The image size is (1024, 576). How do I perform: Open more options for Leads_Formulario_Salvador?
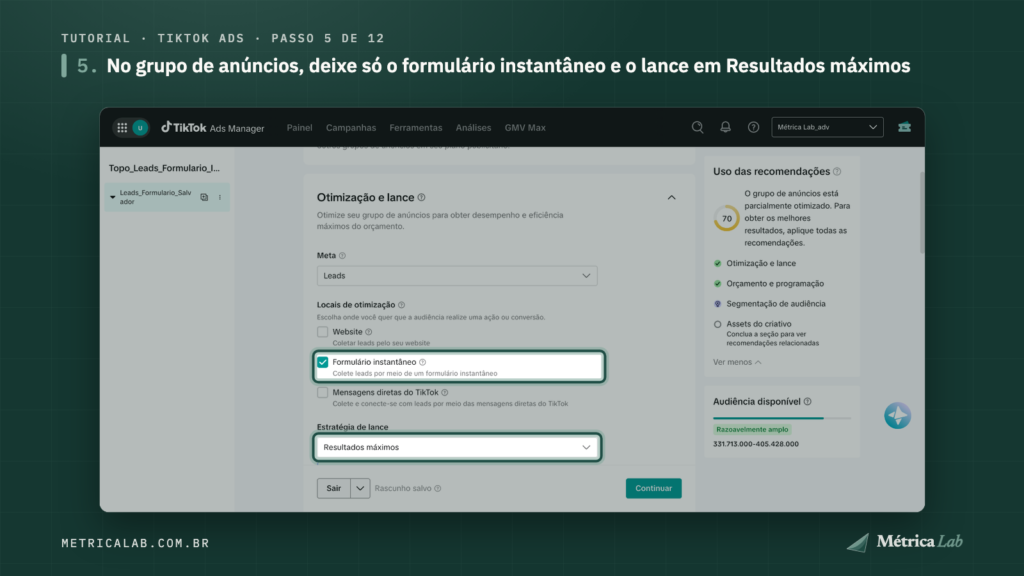(x=220, y=197)
